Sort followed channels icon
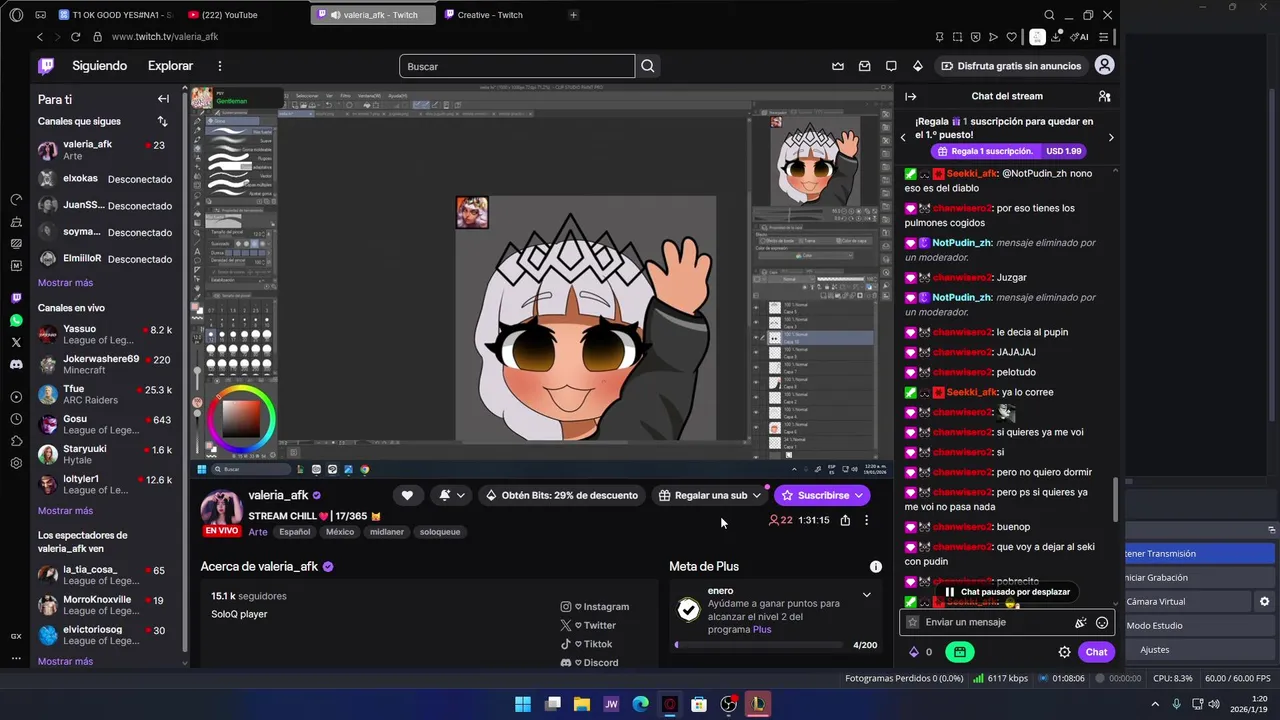This screenshot has height=720, width=1280. [x=162, y=121]
